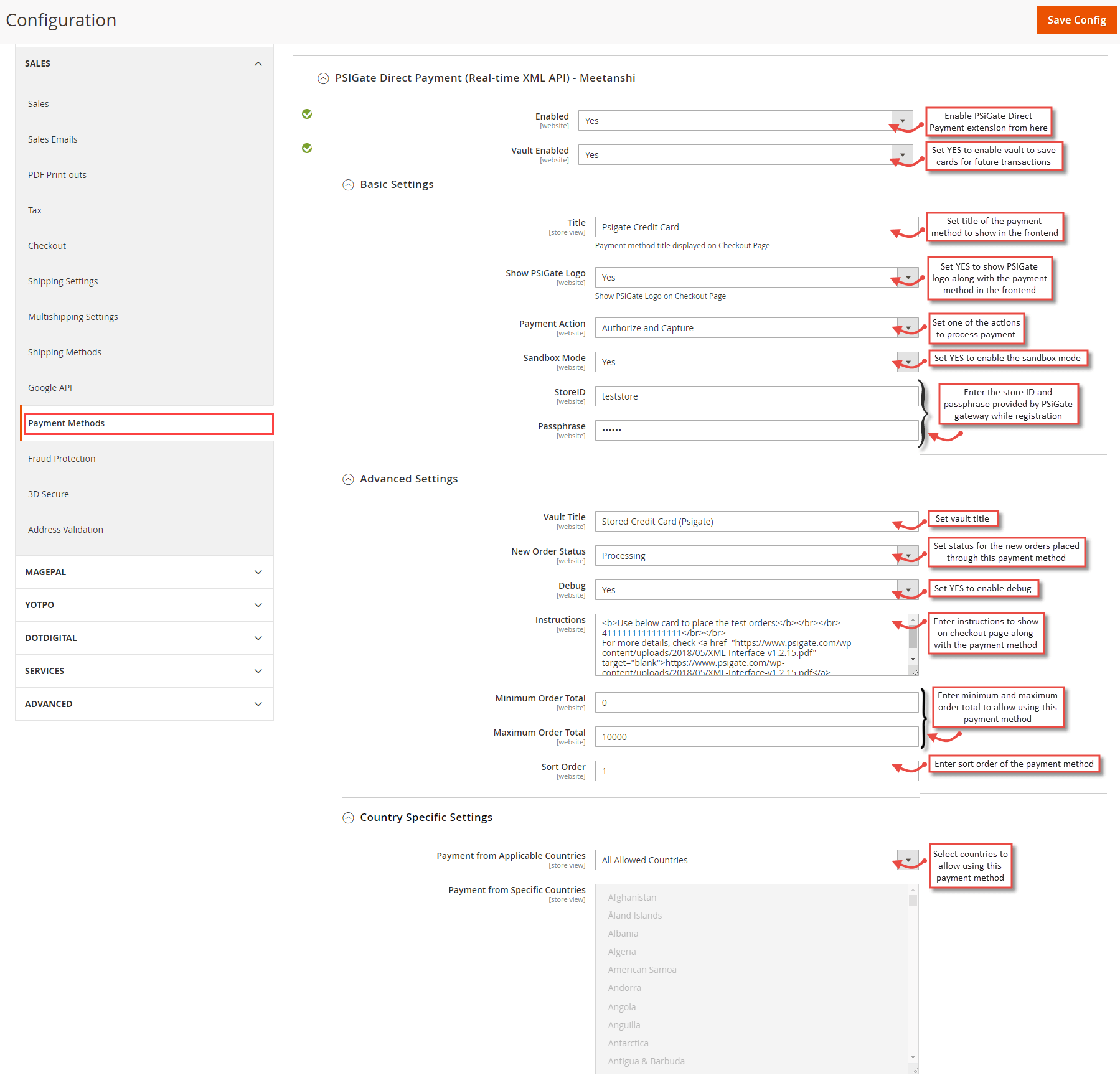Click the Passphrase field
Image resolution: width=1120 pixels, height=1083 pixels.
pos(756,431)
